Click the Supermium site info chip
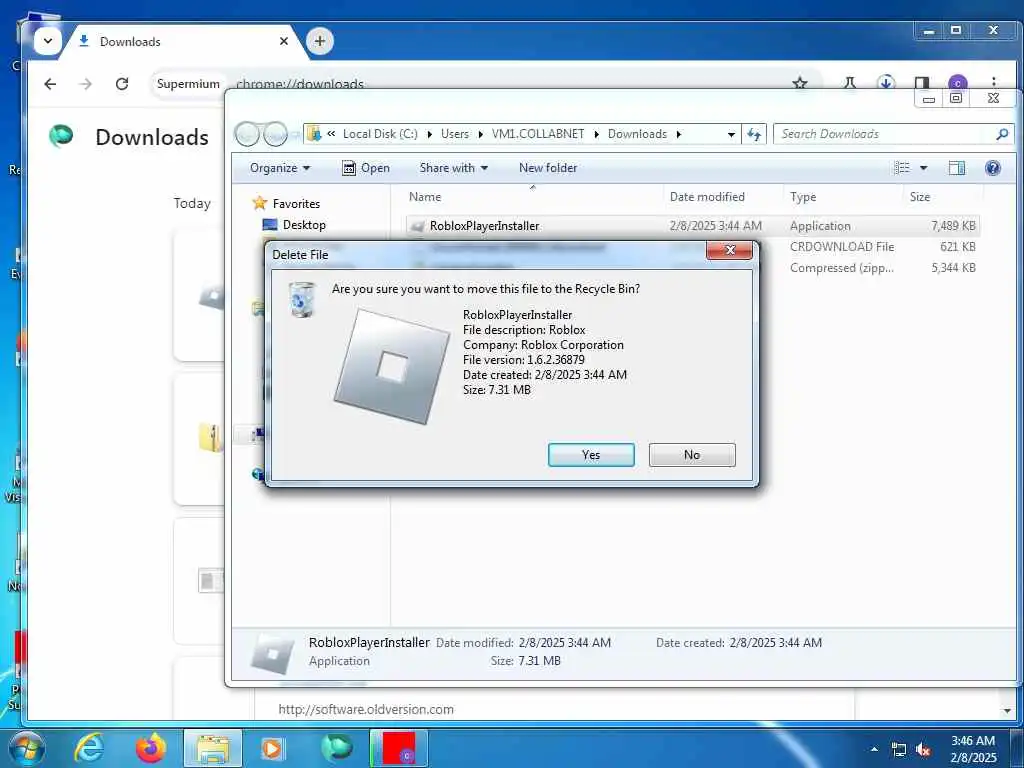Screen dimensions: 1024x768 click(188, 84)
